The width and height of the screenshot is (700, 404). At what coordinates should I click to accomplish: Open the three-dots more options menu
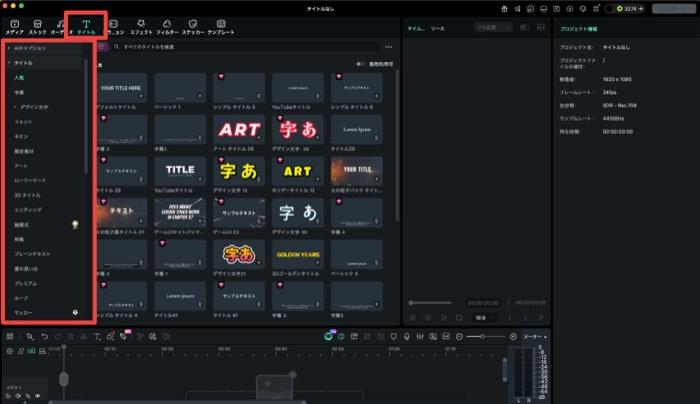(x=389, y=47)
